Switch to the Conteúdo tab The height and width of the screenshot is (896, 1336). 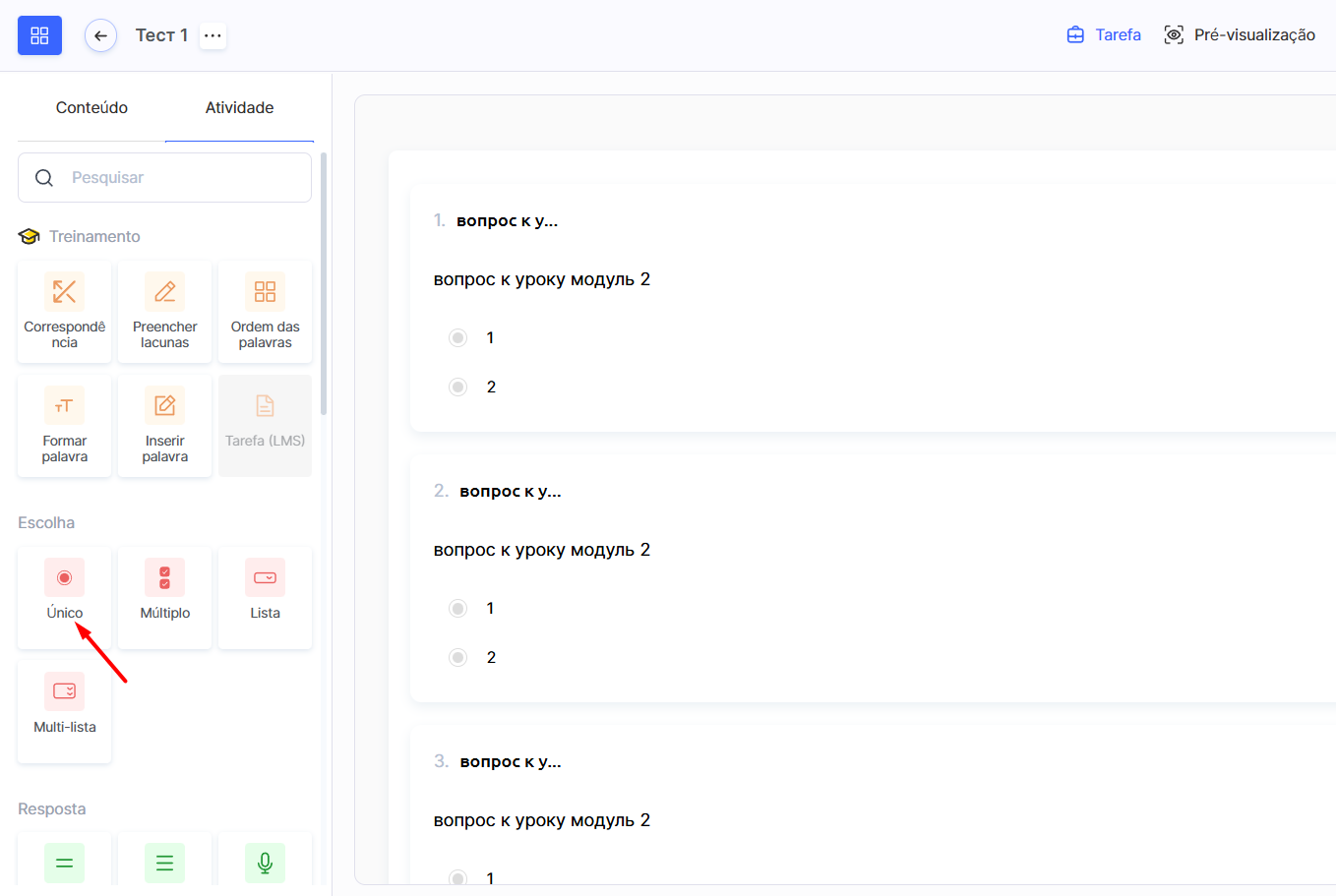click(91, 108)
